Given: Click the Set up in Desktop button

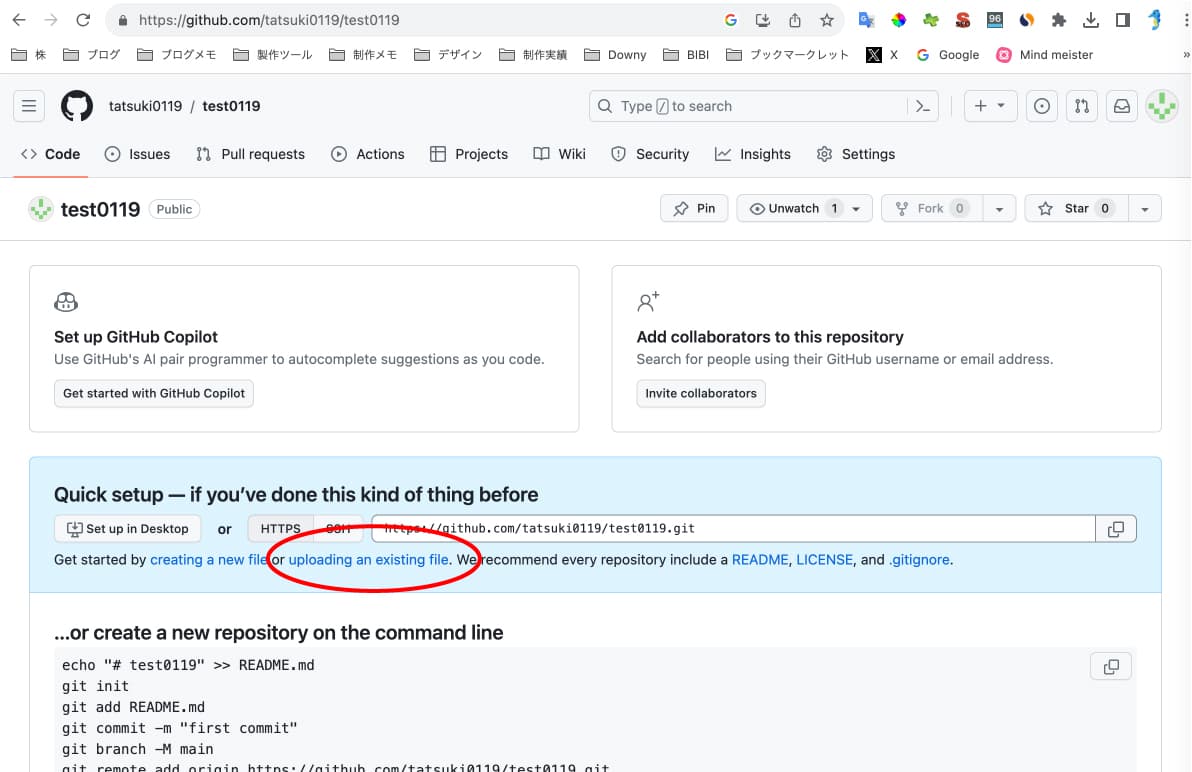Looking at the screenshot, I should [x=127, y=528].
